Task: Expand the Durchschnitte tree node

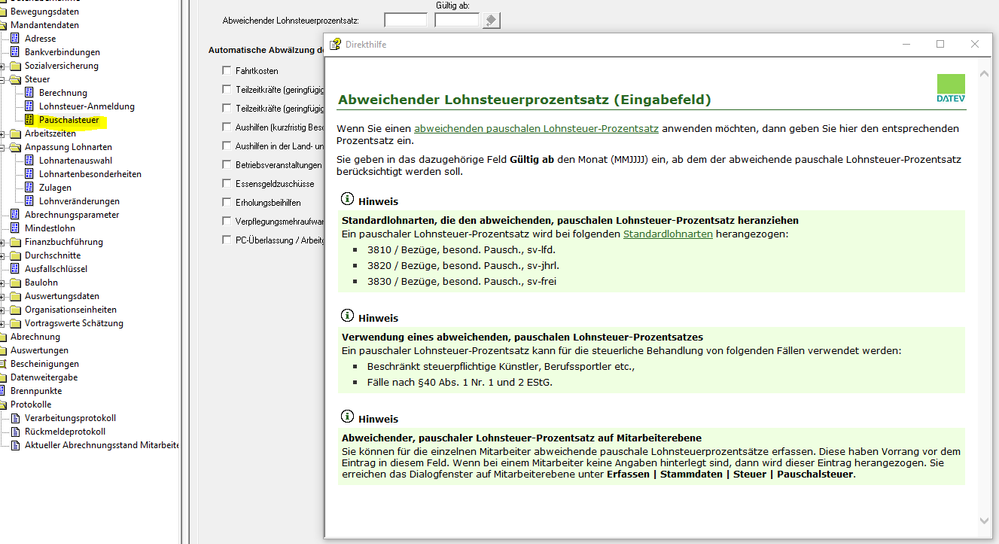Action: point(3,255)
